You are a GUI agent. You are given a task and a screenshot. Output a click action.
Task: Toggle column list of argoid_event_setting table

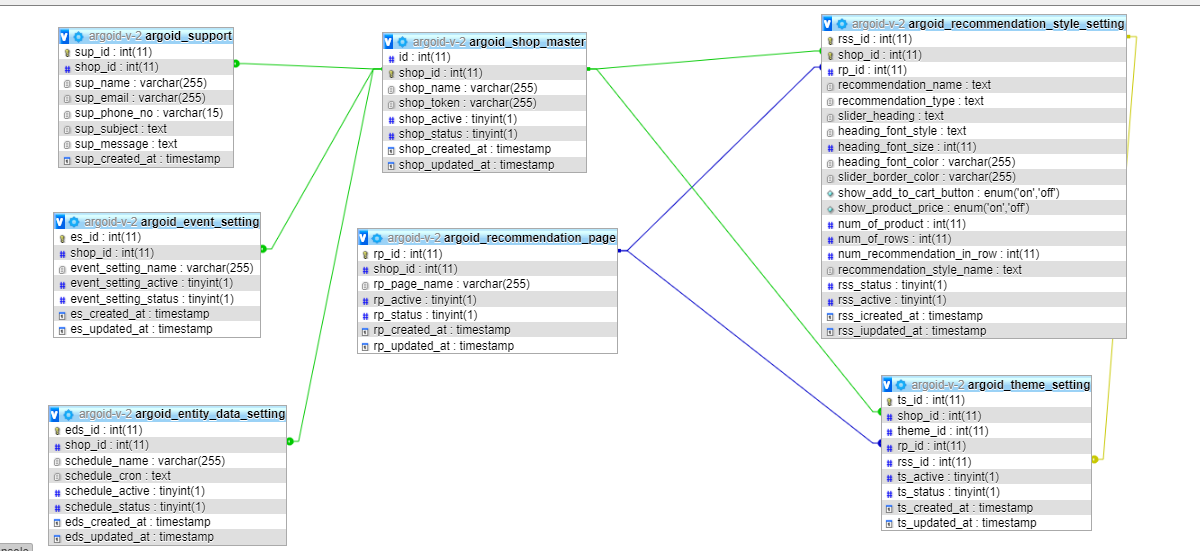click(x=60, y=221)
